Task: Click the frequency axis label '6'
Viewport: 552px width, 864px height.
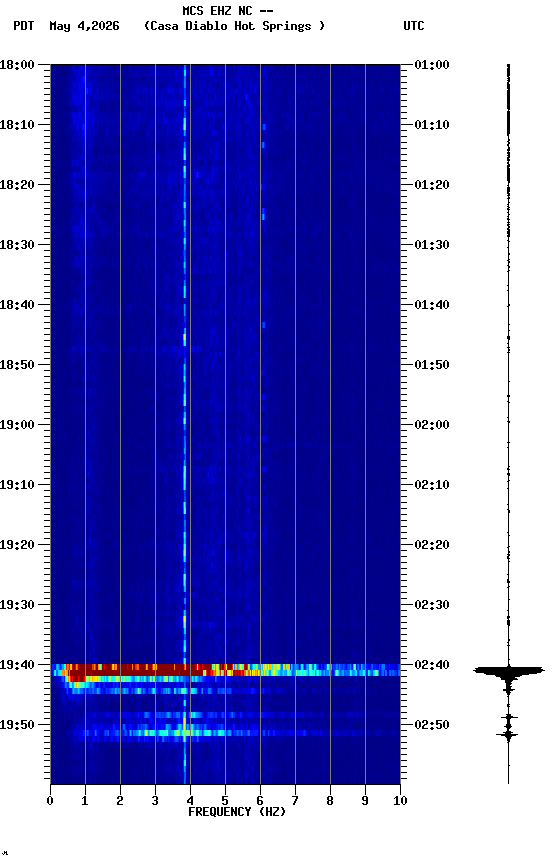Action: coord(260,801)
